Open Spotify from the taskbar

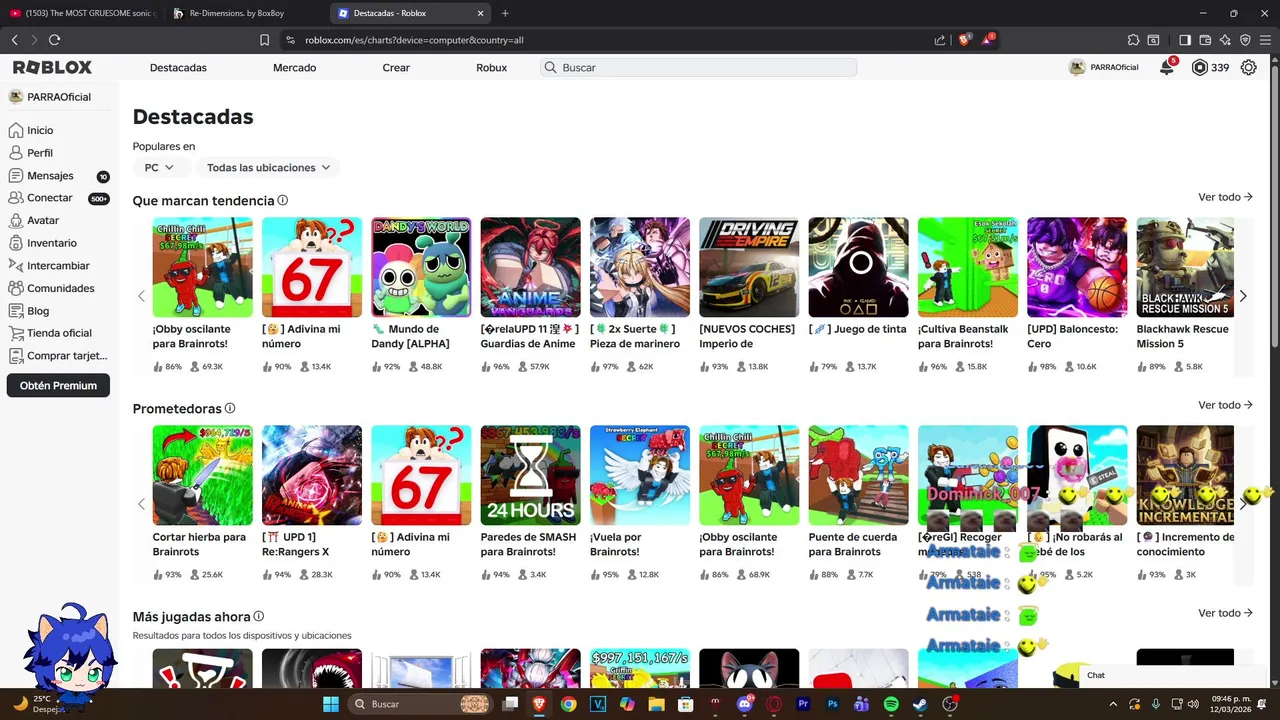pyautogui.click(x=891, y=704)
